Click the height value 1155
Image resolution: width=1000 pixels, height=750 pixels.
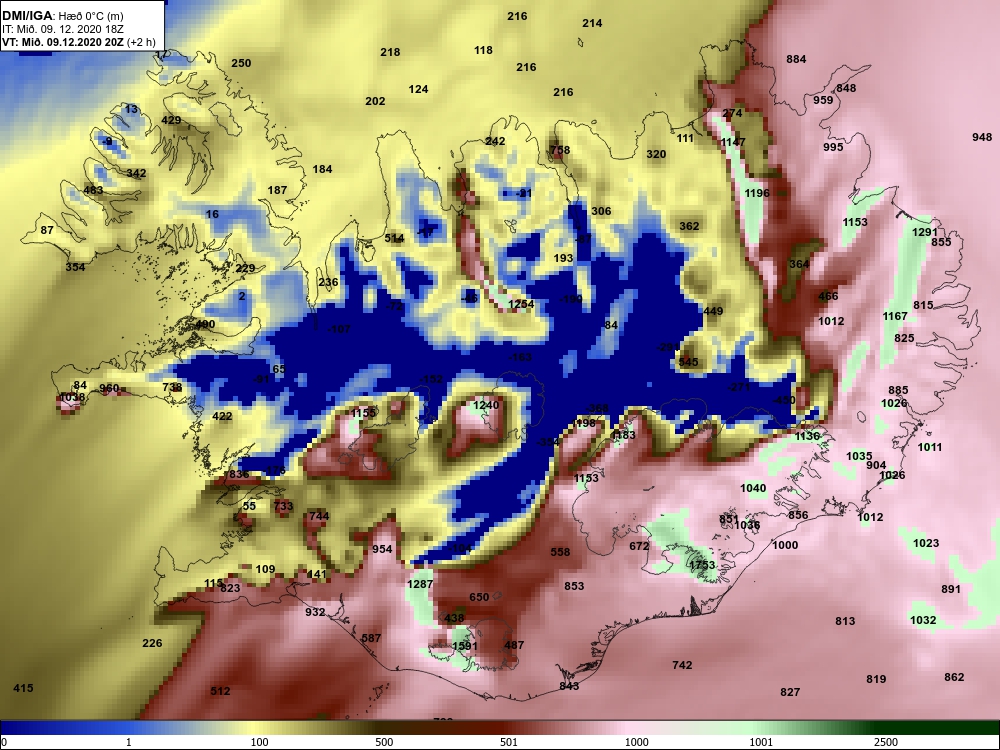pyautogui.click(x=364, y=413)
